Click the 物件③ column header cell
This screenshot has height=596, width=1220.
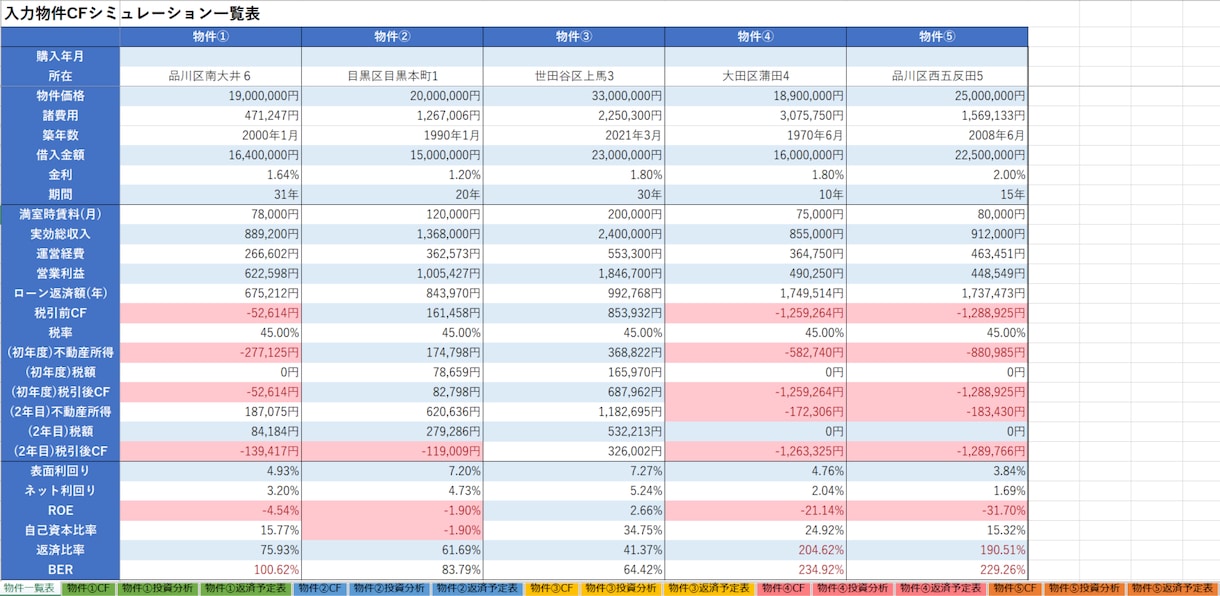(574, 36)
